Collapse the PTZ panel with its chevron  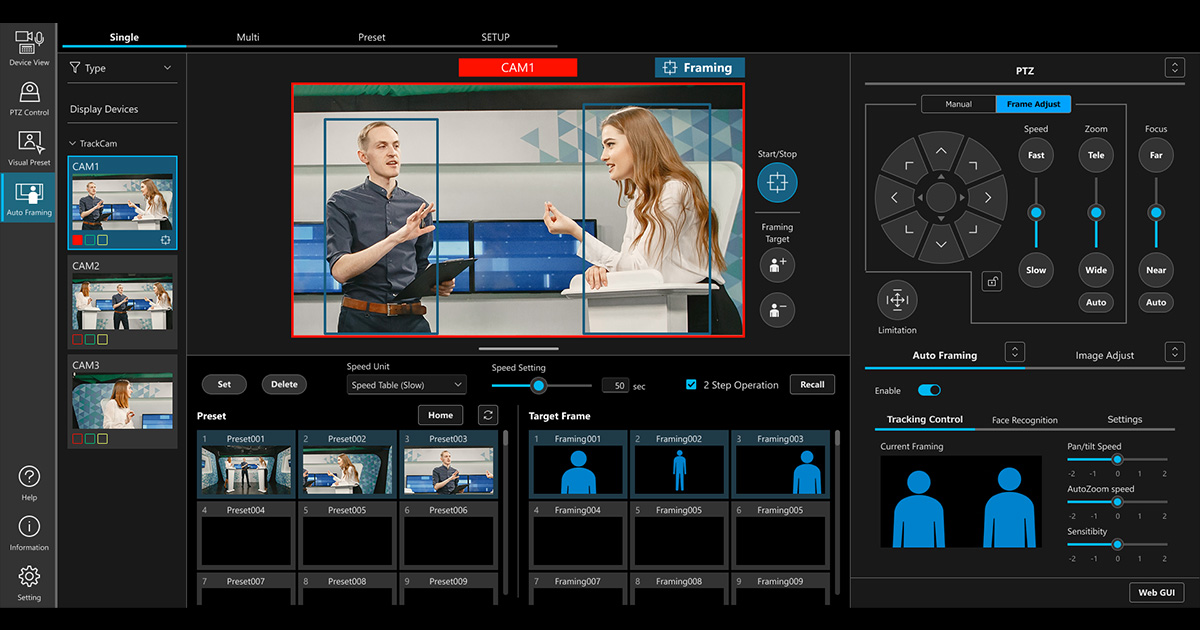coord(1176,68)
